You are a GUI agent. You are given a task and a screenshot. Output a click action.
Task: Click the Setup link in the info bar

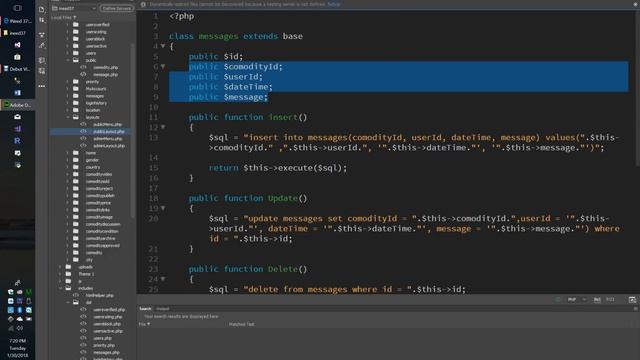point(333,4)
